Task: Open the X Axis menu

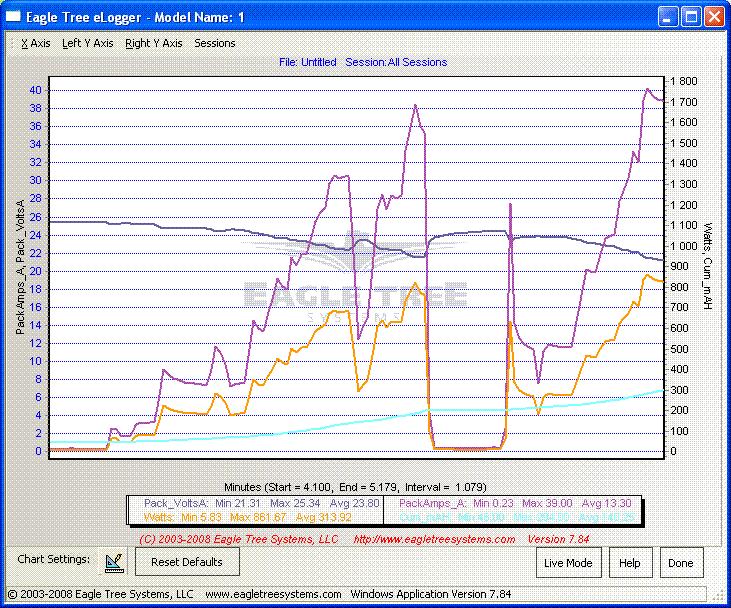Action: click(x=35, y=43)
